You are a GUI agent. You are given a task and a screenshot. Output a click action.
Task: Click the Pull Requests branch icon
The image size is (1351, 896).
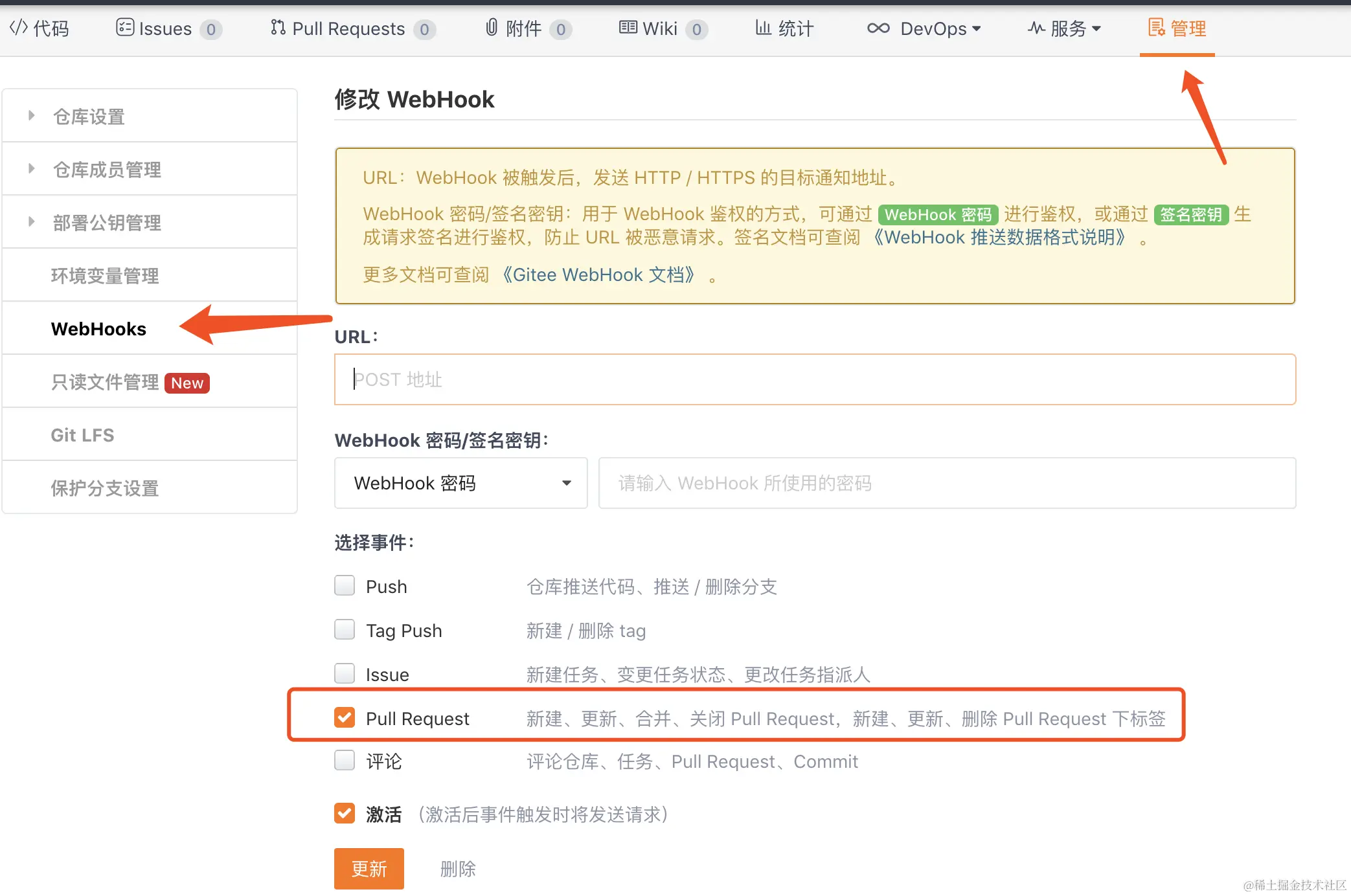click(278, 28)
